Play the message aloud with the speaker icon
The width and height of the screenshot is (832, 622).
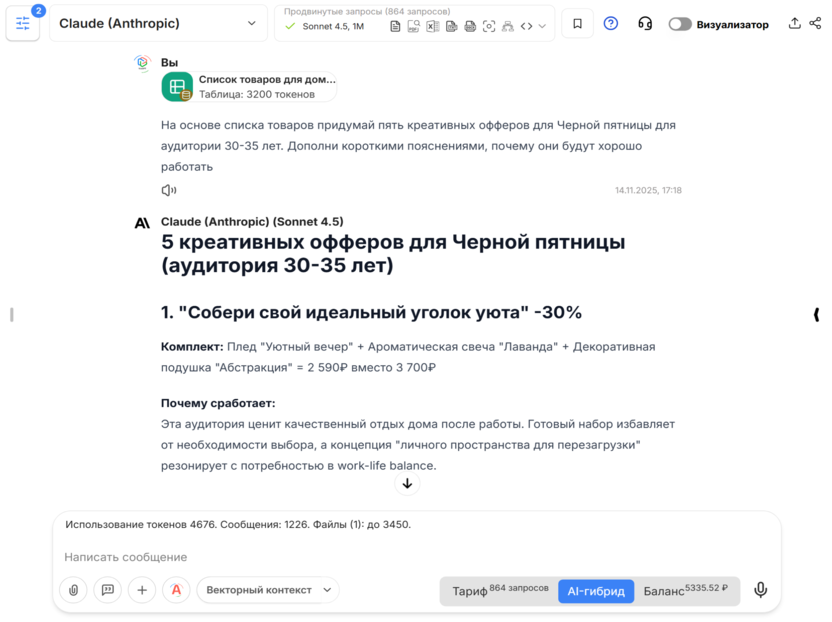[168, 190]
